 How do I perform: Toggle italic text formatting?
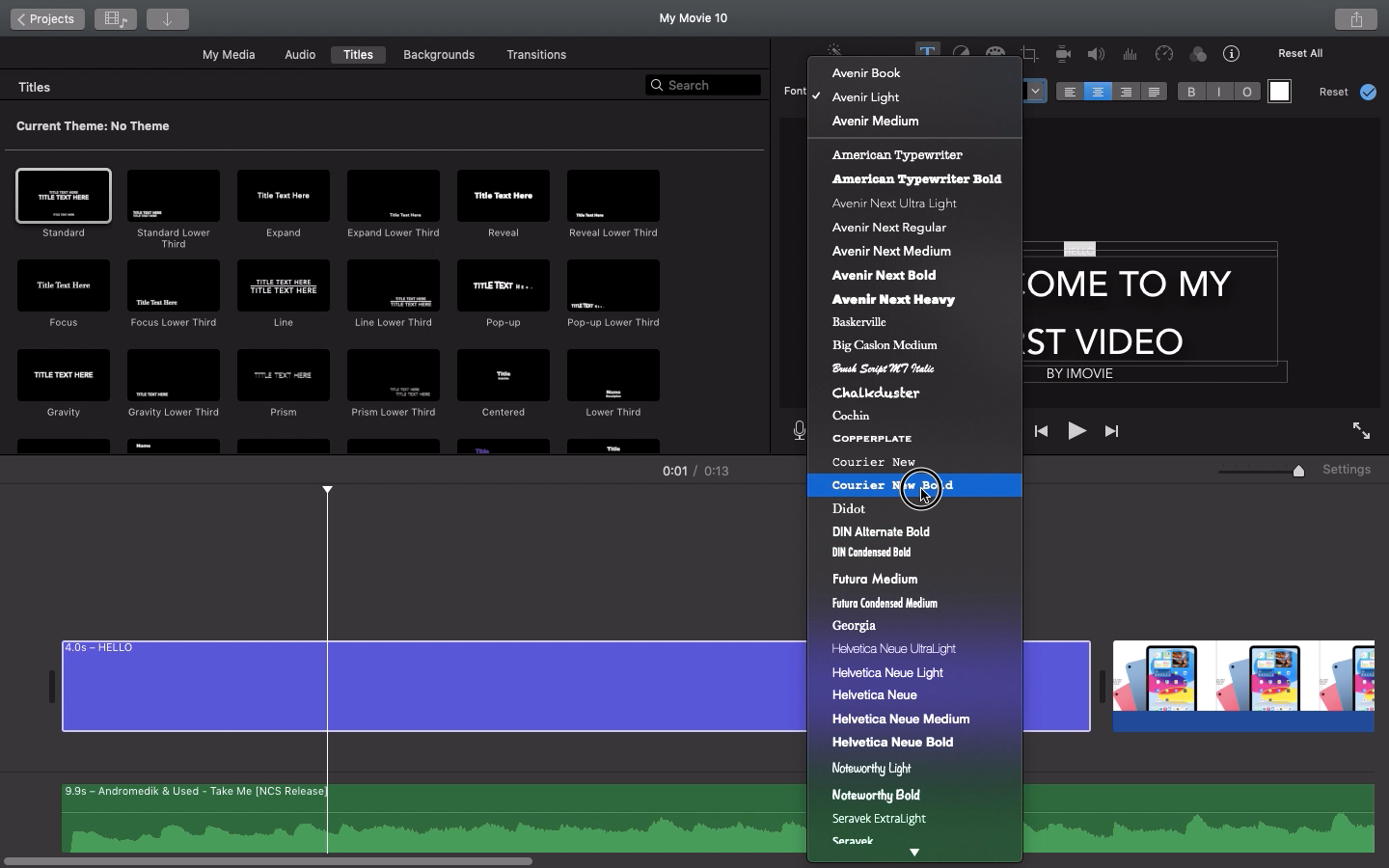(1219, 92)
